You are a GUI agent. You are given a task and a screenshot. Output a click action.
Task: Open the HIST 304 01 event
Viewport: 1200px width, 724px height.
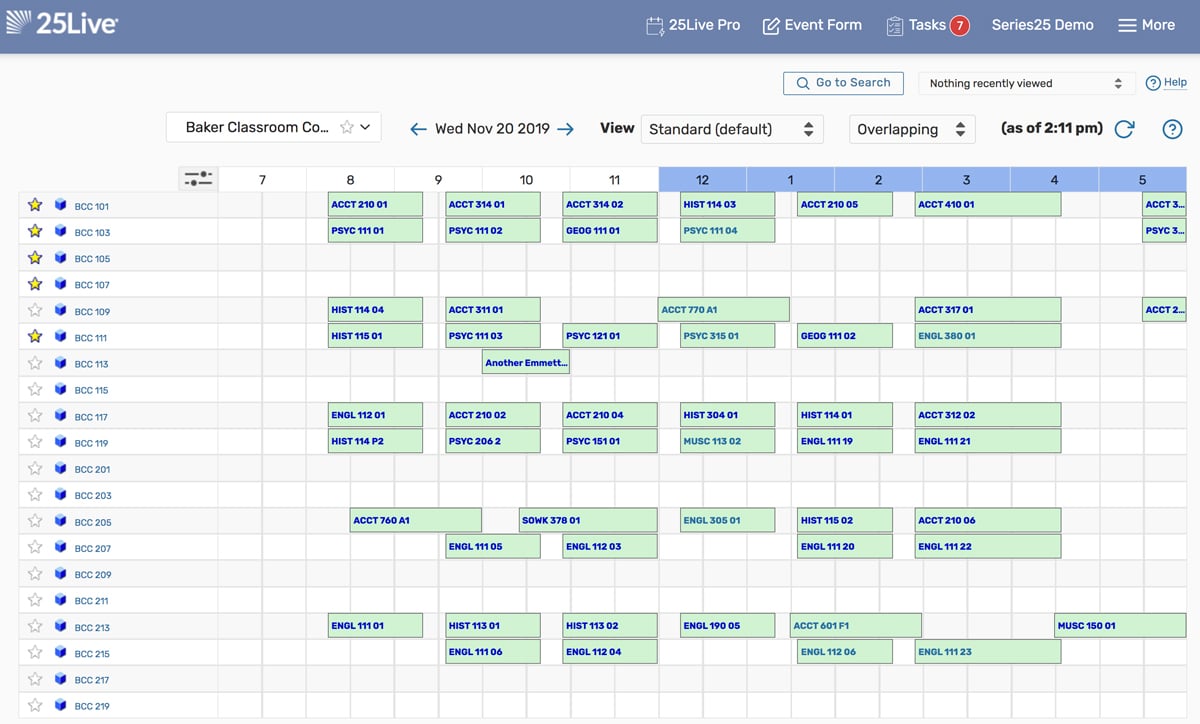click(727, 414)
